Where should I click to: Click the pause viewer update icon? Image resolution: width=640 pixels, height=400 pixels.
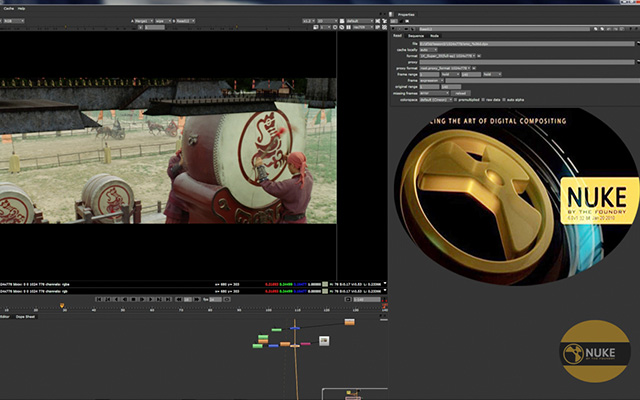click(x=349, y=27)
